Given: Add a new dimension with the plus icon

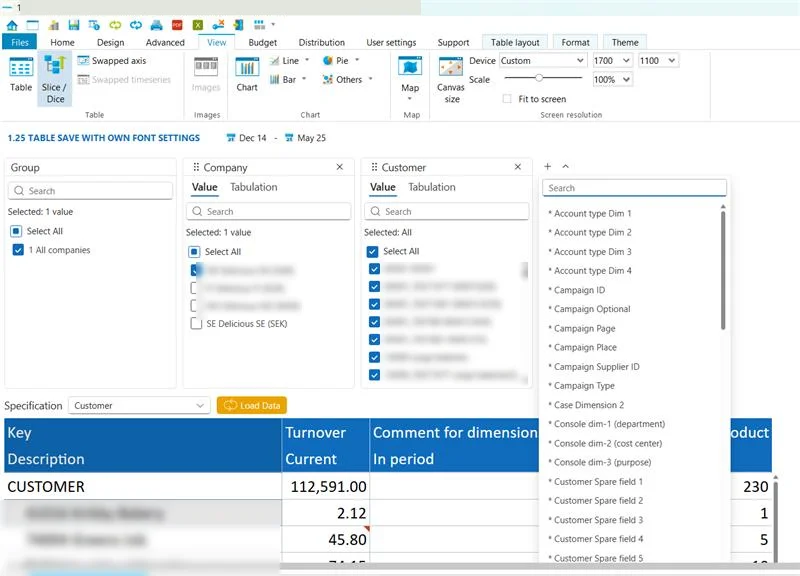Looking at the screenshot, I should point(547,166).
